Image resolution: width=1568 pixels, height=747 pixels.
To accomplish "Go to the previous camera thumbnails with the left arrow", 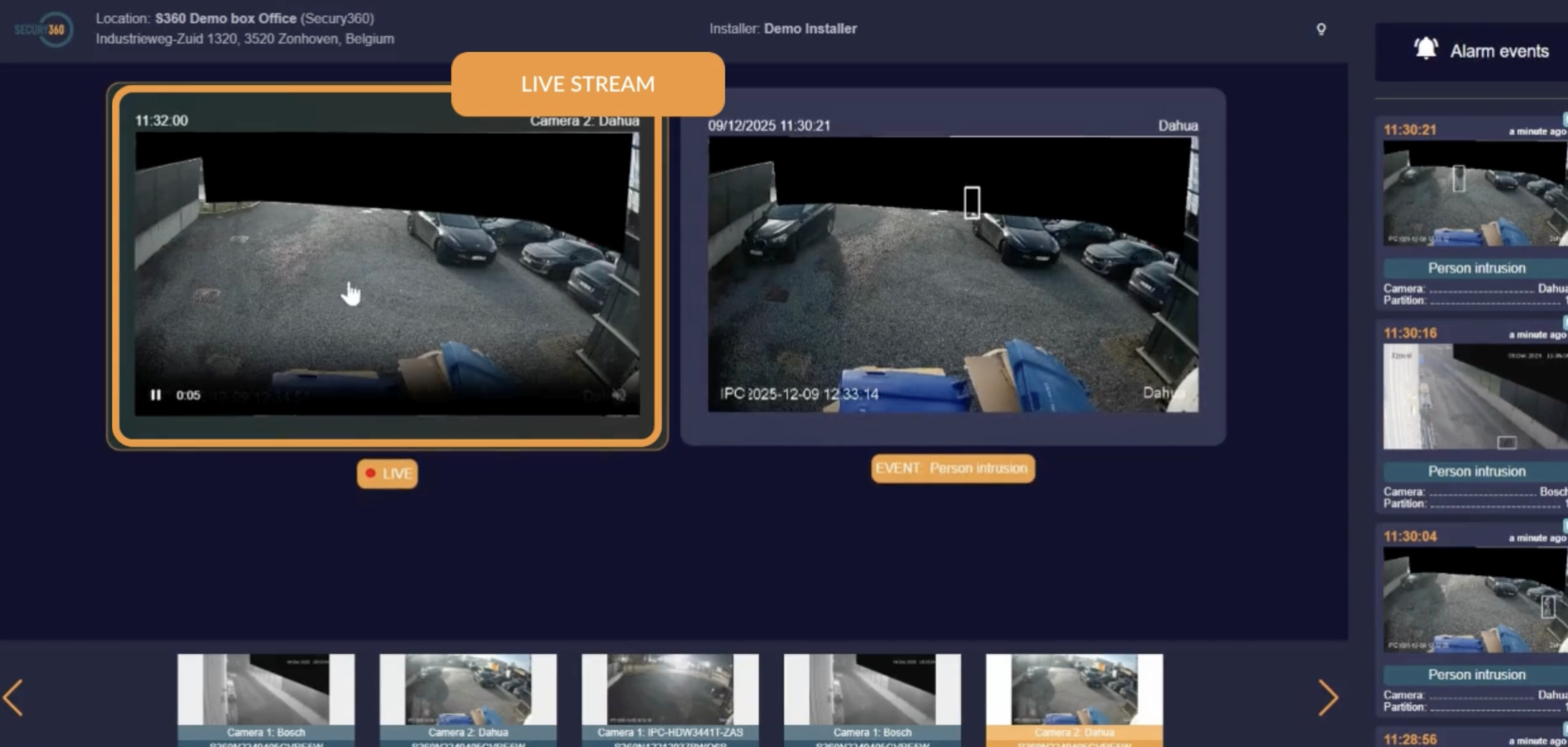I will (13, 698).
